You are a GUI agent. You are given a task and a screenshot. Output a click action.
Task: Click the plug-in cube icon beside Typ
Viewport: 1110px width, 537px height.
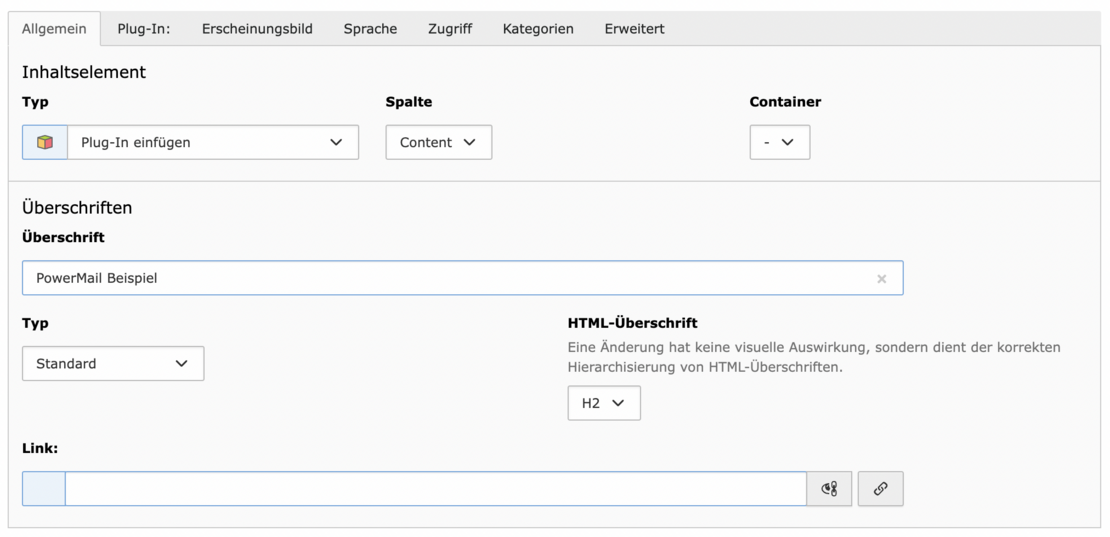click(x=45, y=142)
